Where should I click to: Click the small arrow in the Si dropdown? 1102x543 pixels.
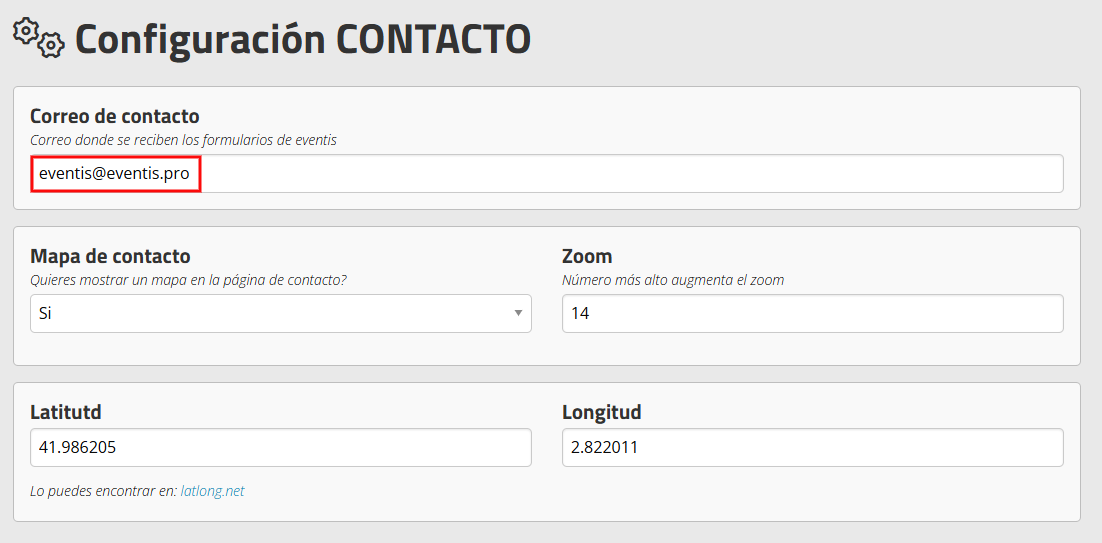[518, 313]
